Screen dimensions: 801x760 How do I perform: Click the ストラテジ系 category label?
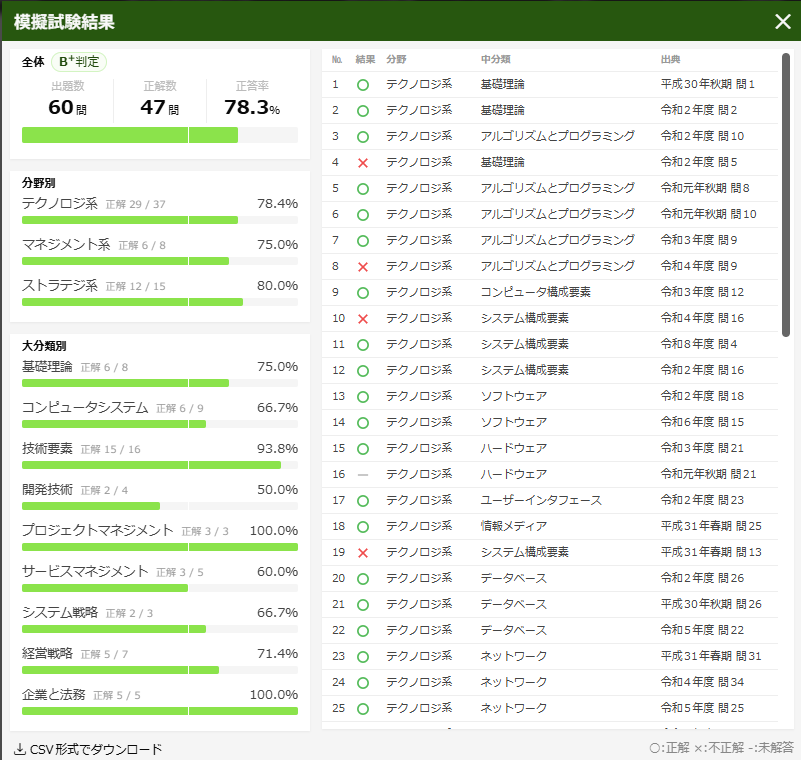coord(60,285)
